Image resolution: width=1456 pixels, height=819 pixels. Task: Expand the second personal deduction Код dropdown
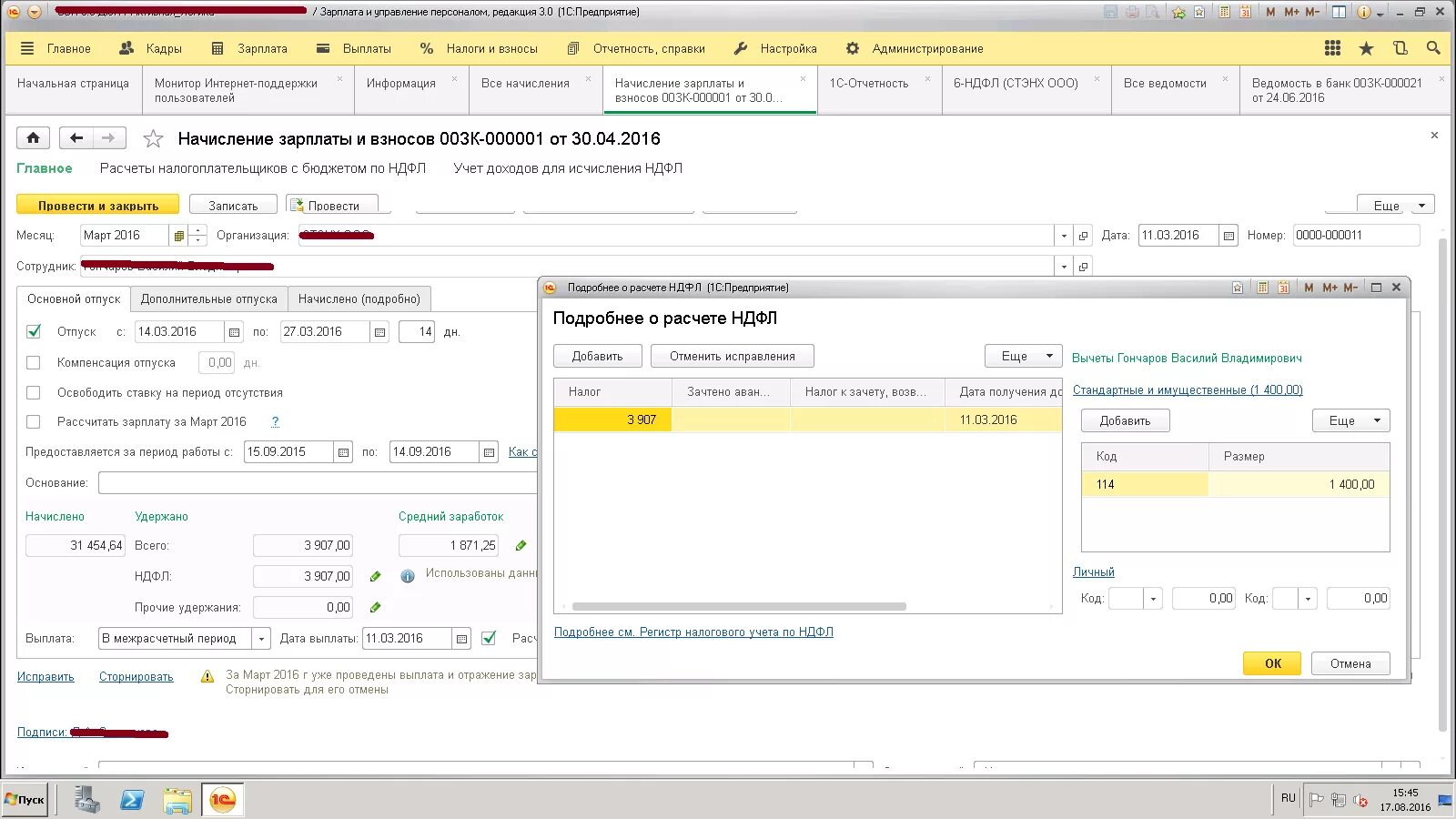1309,599
